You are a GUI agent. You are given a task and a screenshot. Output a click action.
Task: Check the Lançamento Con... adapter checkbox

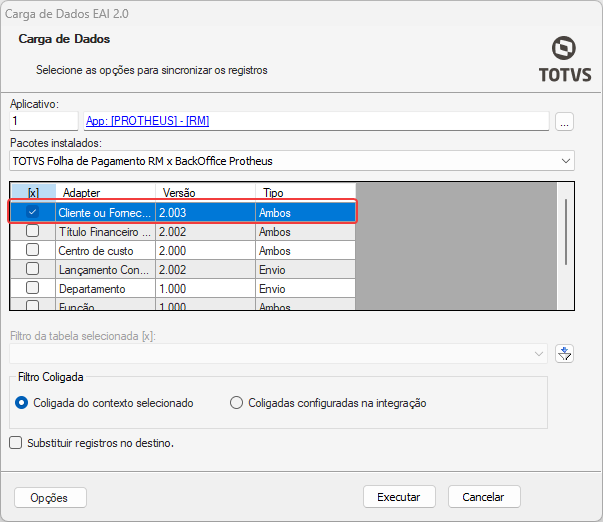(x=32, y=269)
